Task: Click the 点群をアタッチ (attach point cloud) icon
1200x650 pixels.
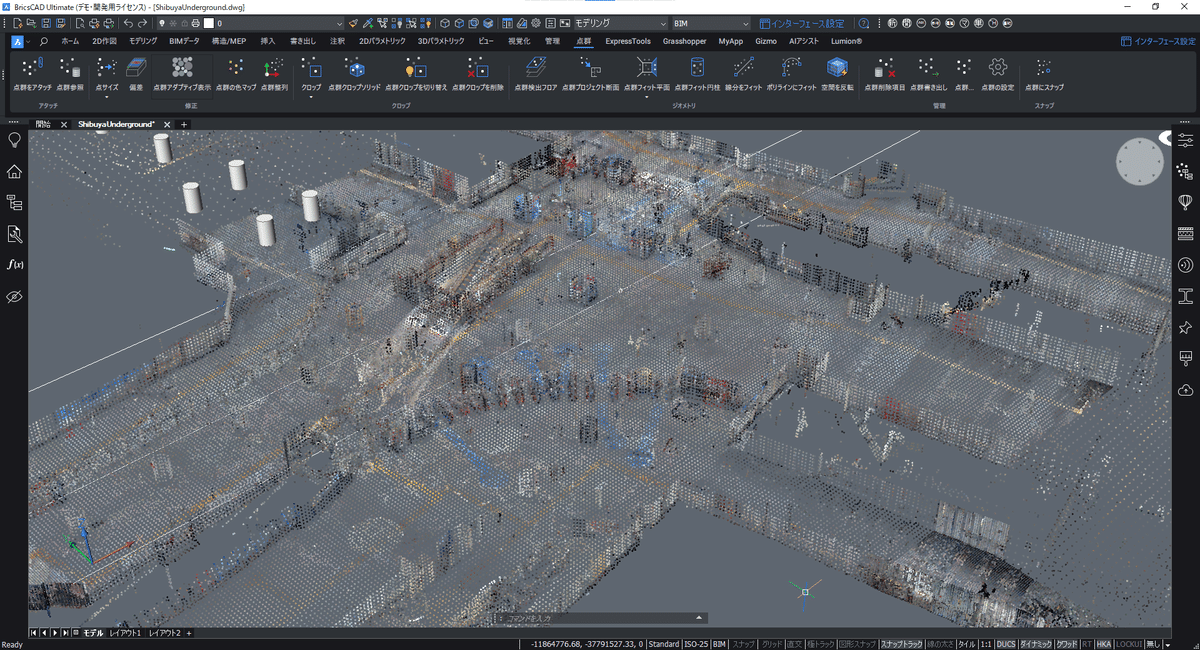Action: pyautogui.click(x=32, y=68)
